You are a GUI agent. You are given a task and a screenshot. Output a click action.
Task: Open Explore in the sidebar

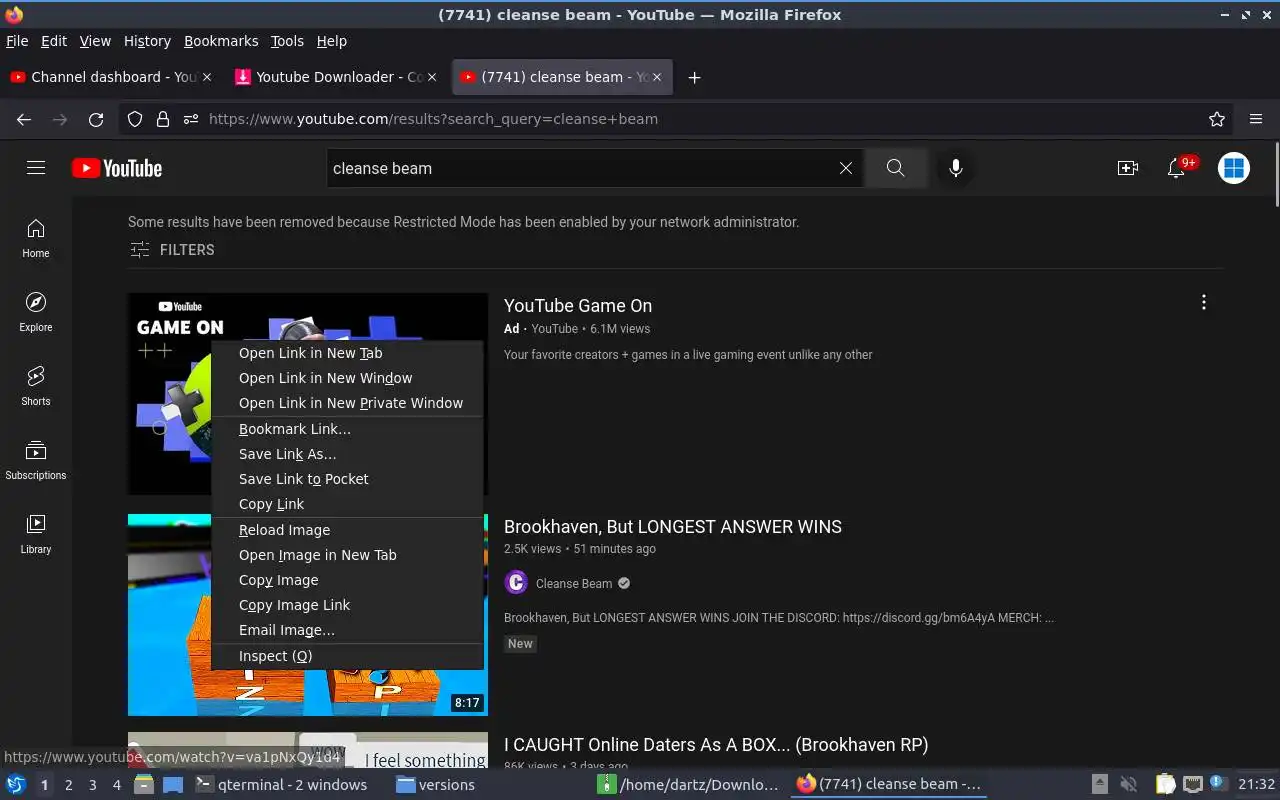pos(36,313)
